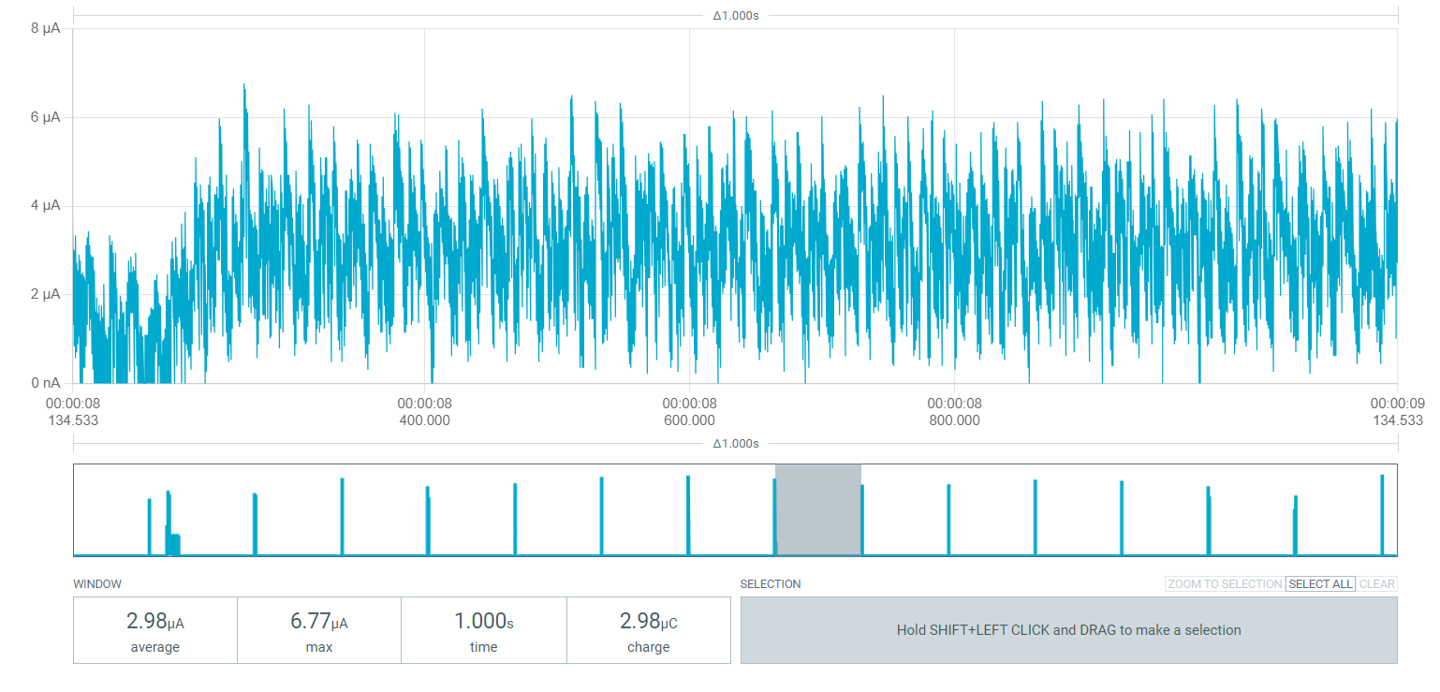
Task: Click the 8 µA y-axis label
Action: click(46, 29)
